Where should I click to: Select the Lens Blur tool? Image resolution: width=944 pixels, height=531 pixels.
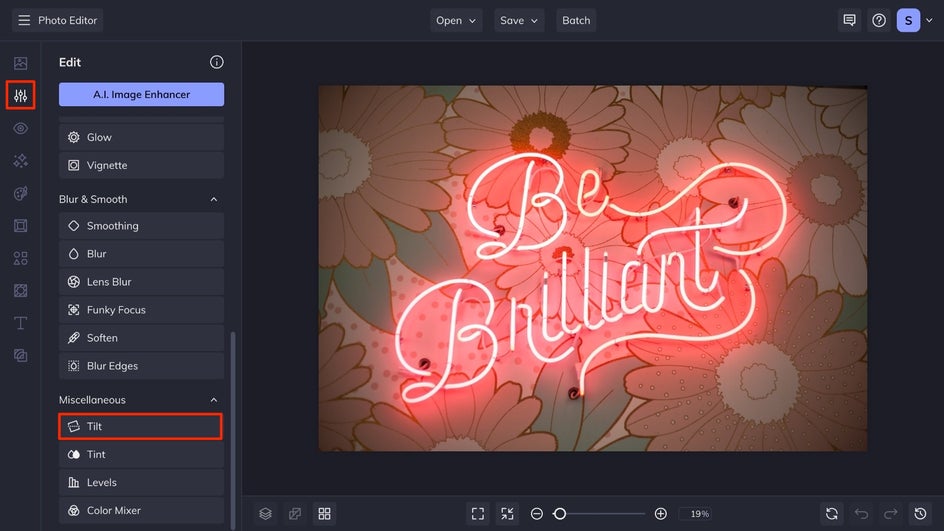(x=141, y=282)
